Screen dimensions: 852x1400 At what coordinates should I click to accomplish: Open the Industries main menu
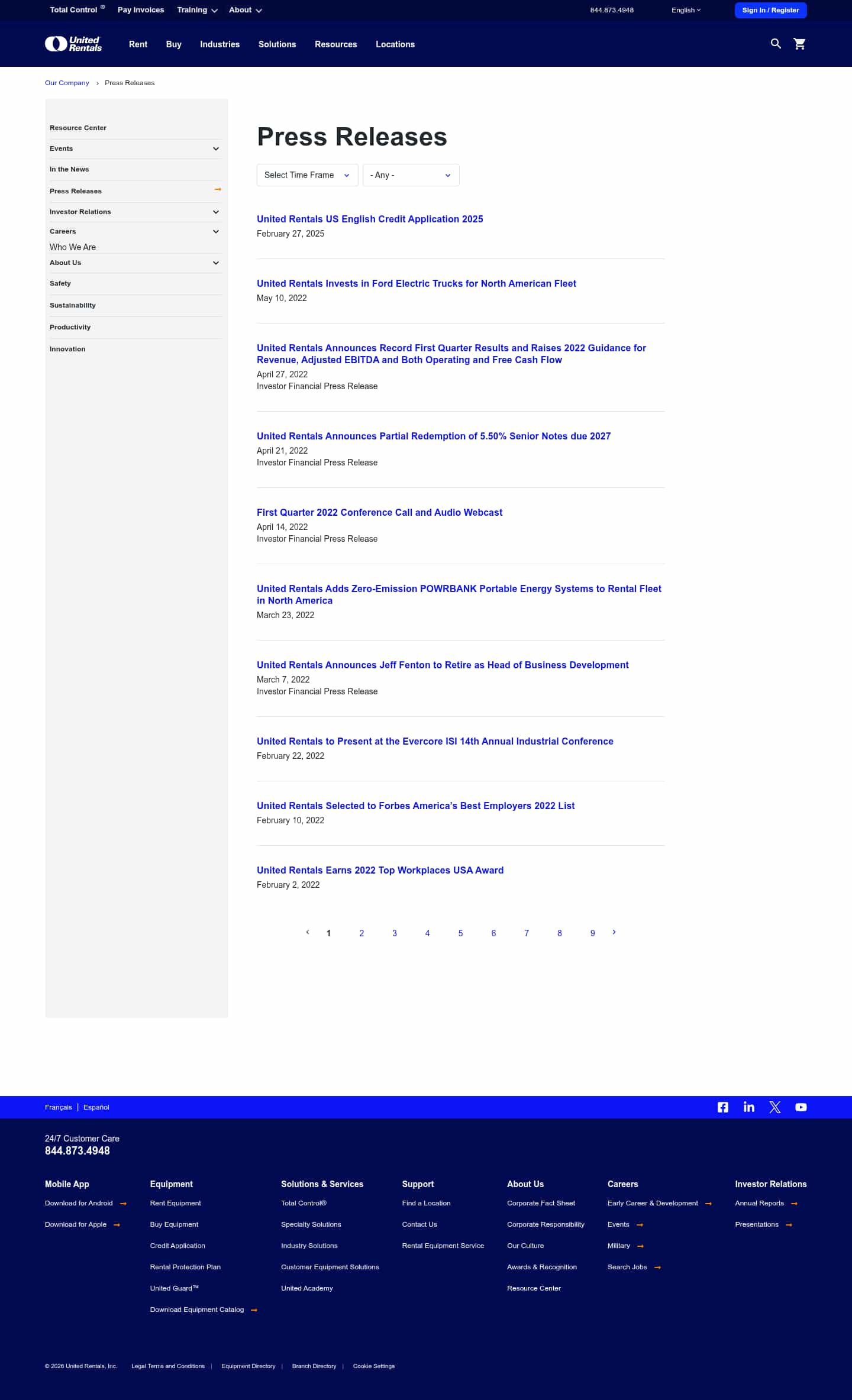(220, 44)
